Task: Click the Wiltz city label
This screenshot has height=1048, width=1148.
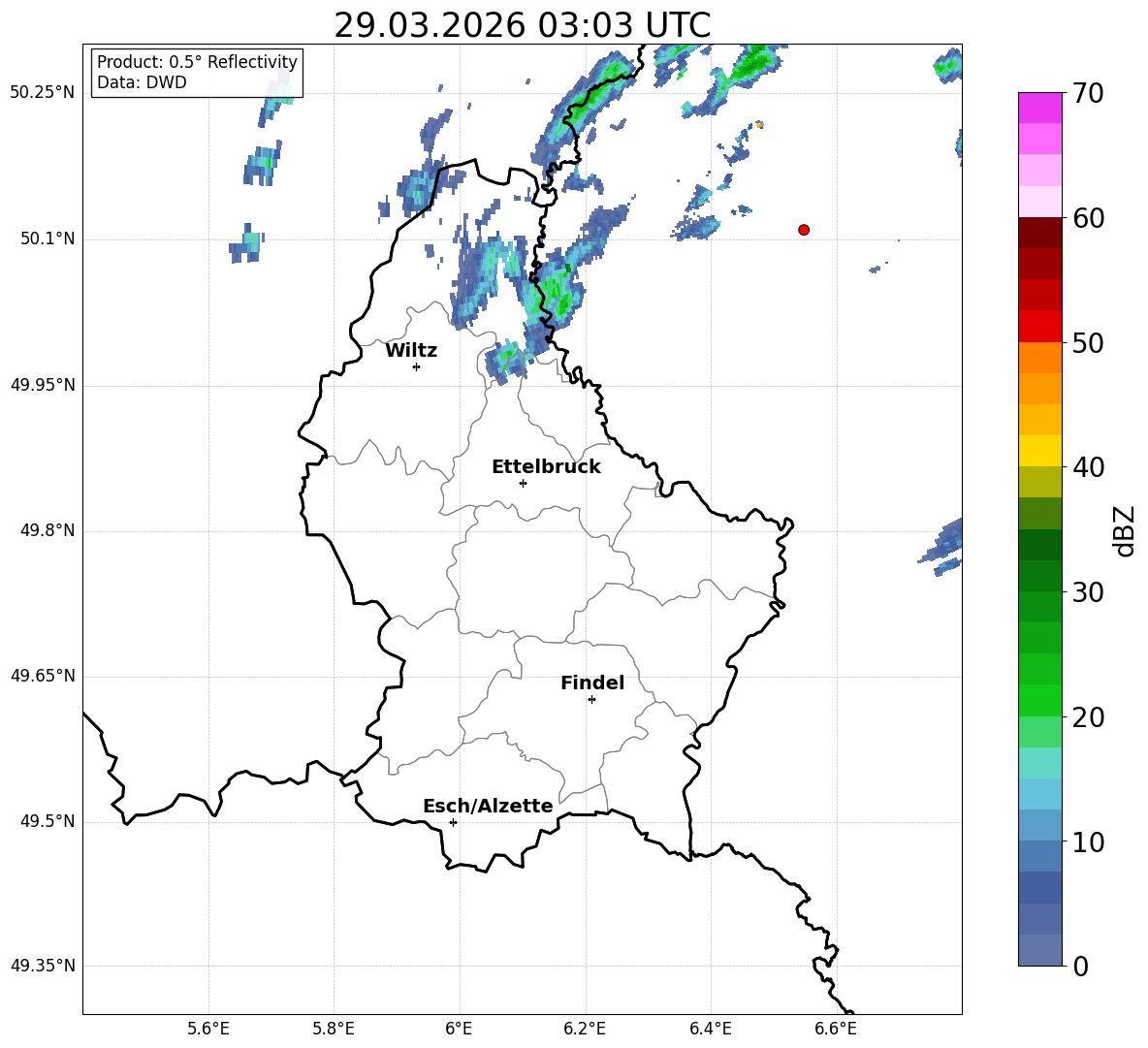Action: click(x=411, y=351)
